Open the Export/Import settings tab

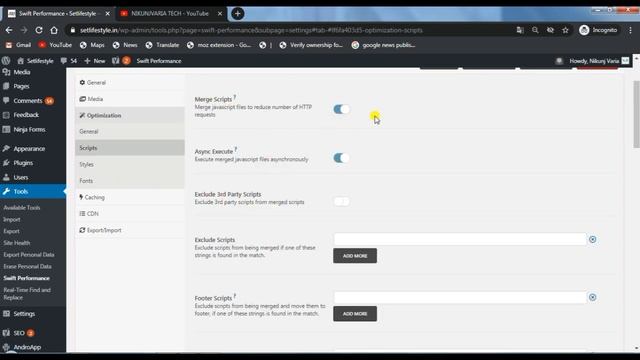(130, 230)
